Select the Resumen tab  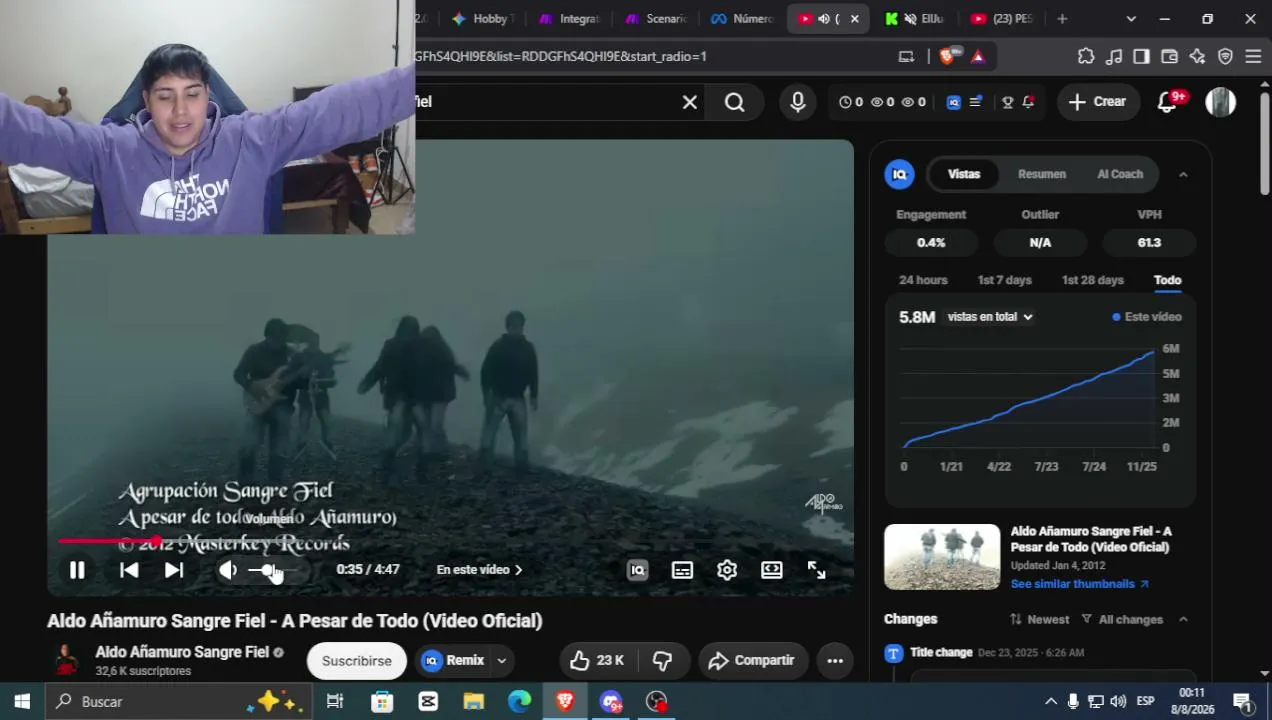click(x=1042, y=174)
